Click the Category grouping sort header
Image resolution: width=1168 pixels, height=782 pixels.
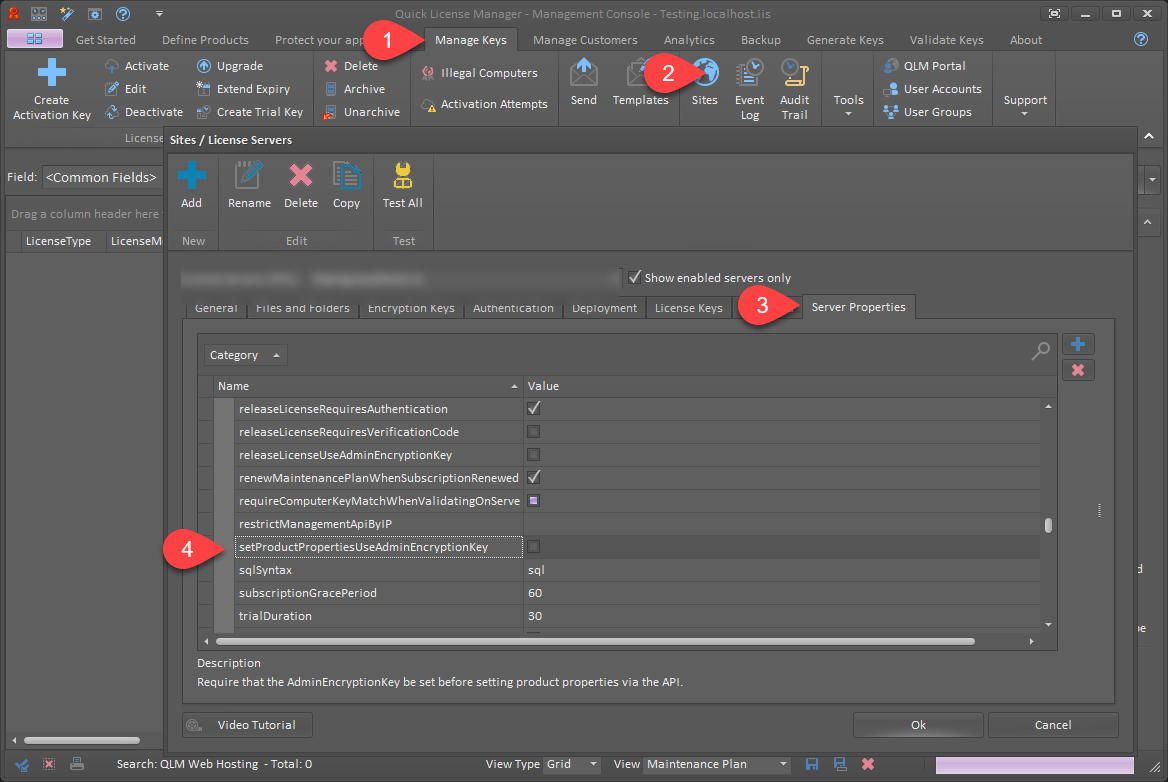pyautogui.click(x=245, y=355)
